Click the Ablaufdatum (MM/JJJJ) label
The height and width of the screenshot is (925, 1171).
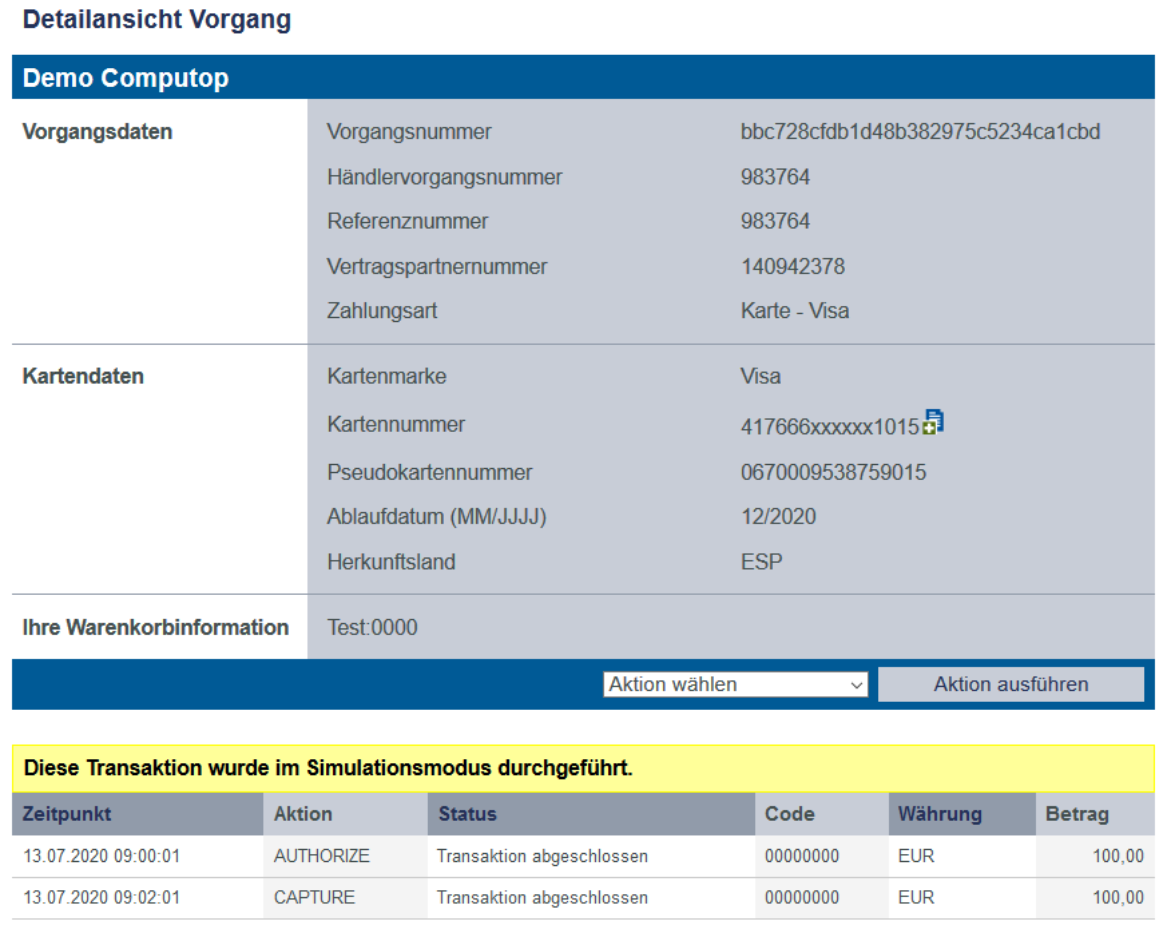click(437, 517)
